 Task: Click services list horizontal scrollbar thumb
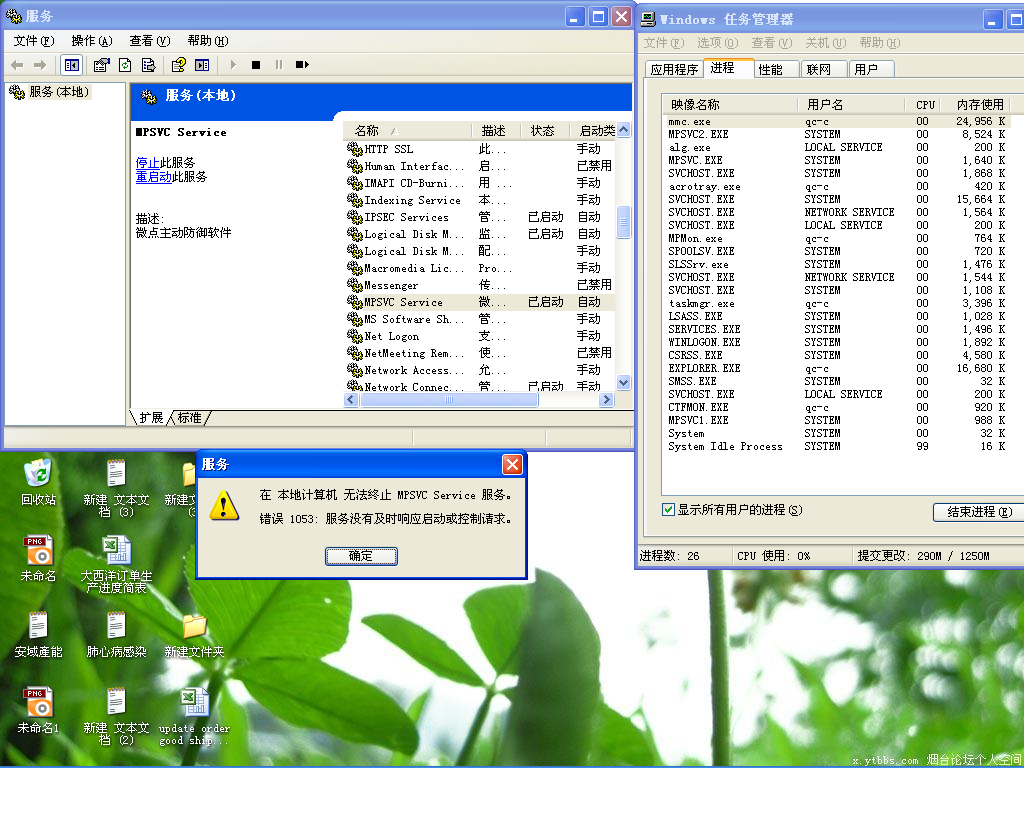point(449,400)
